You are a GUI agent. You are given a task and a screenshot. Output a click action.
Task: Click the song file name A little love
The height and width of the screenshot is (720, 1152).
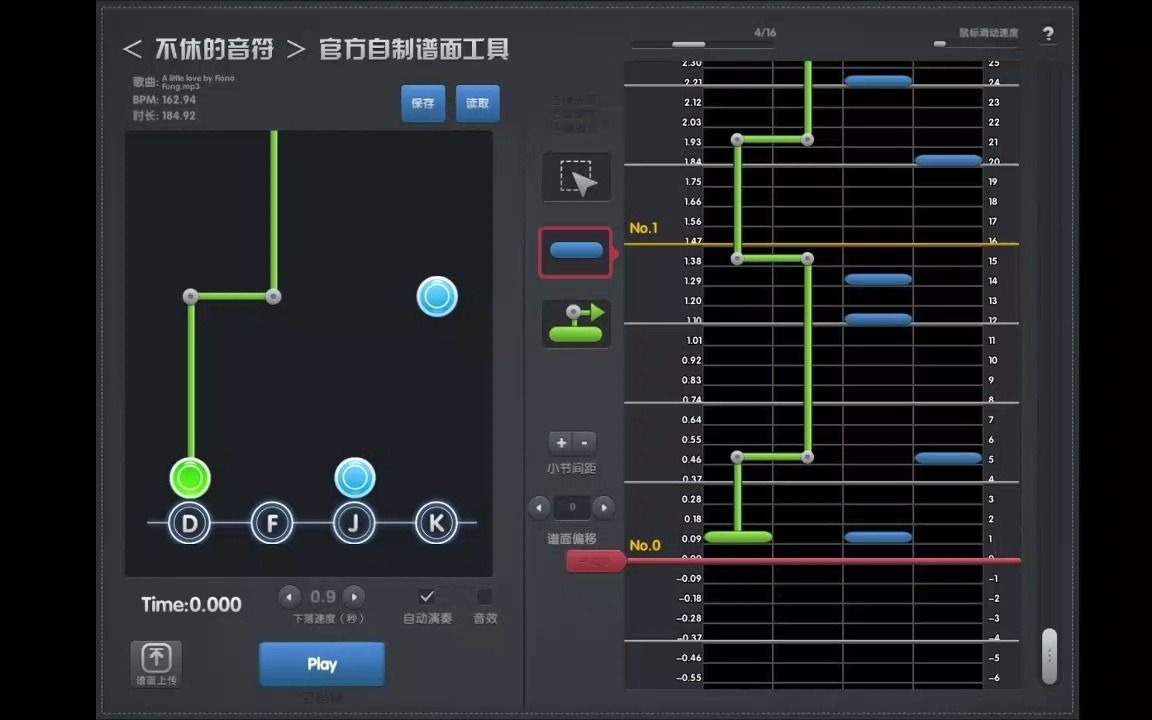[198, 82]
